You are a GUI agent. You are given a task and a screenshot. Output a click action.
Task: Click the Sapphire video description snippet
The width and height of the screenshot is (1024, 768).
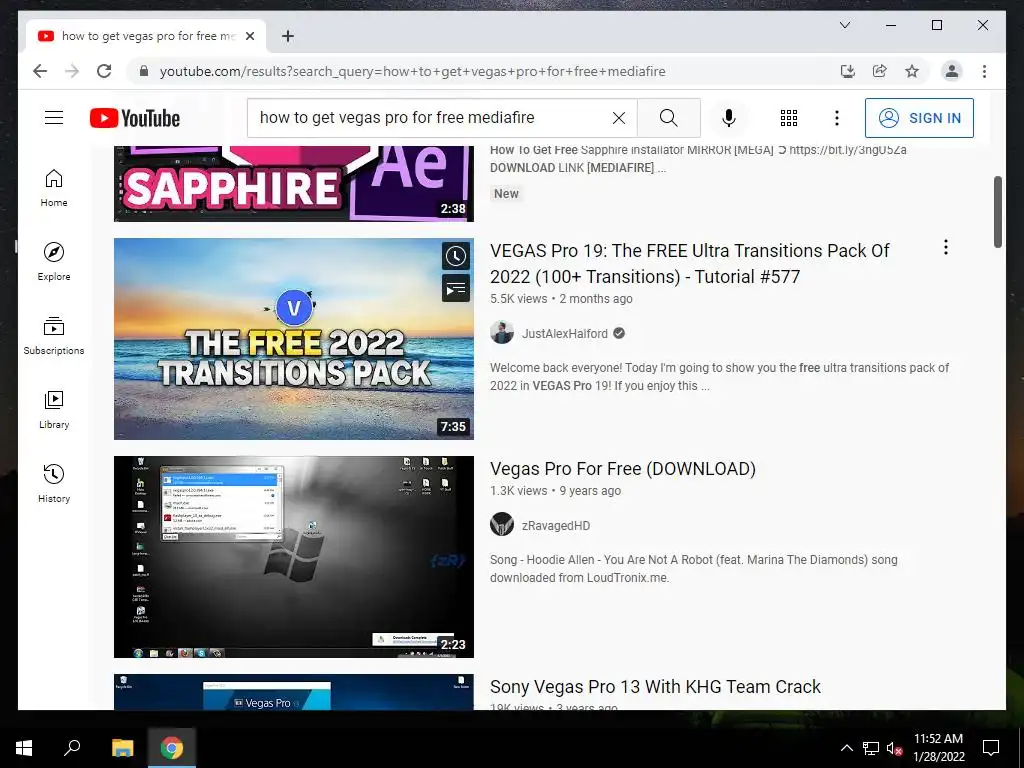[x=698, y=159]
